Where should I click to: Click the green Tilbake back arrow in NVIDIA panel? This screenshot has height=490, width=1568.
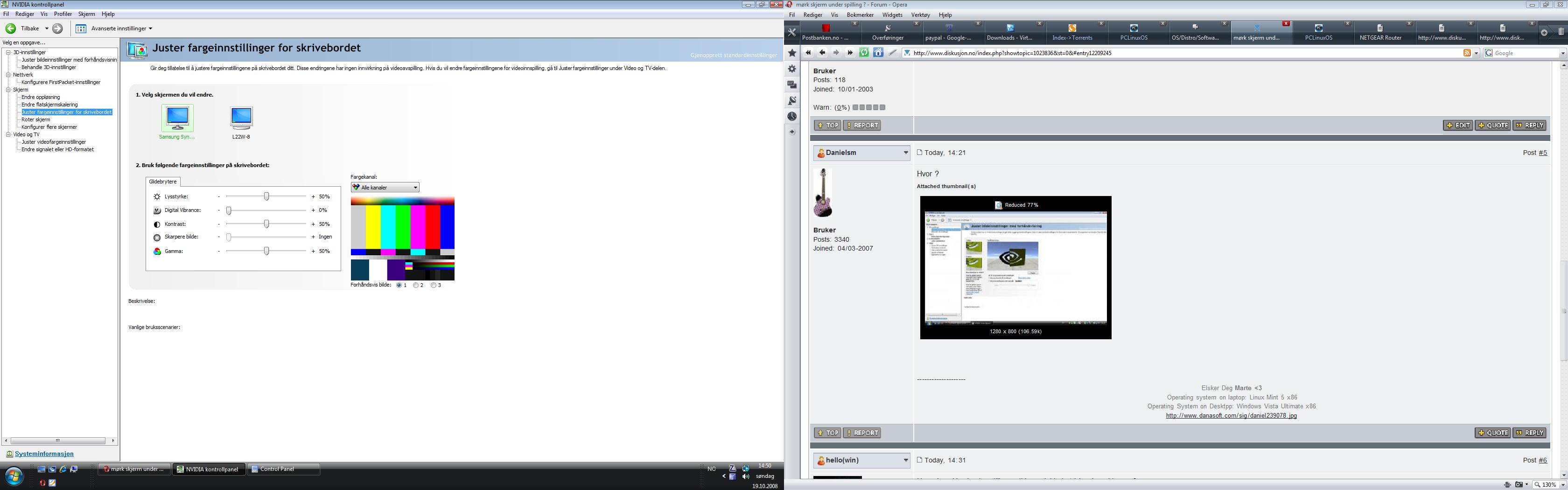[x=11, y=28]
